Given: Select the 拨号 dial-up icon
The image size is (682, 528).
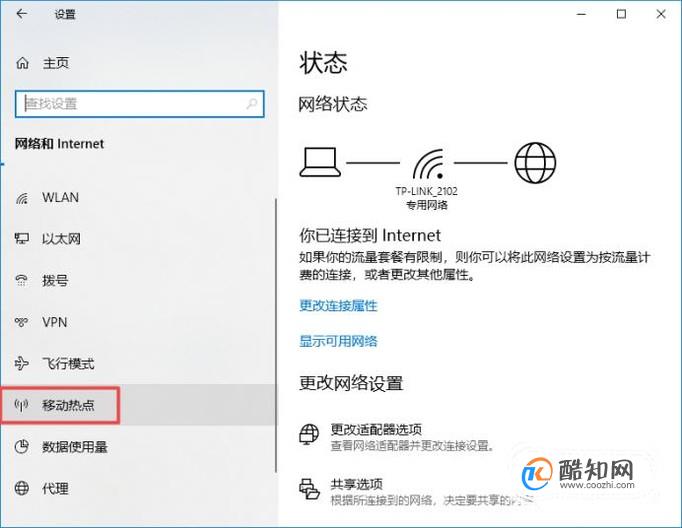Looking at the screenshot, I should [x=21, y=281].
